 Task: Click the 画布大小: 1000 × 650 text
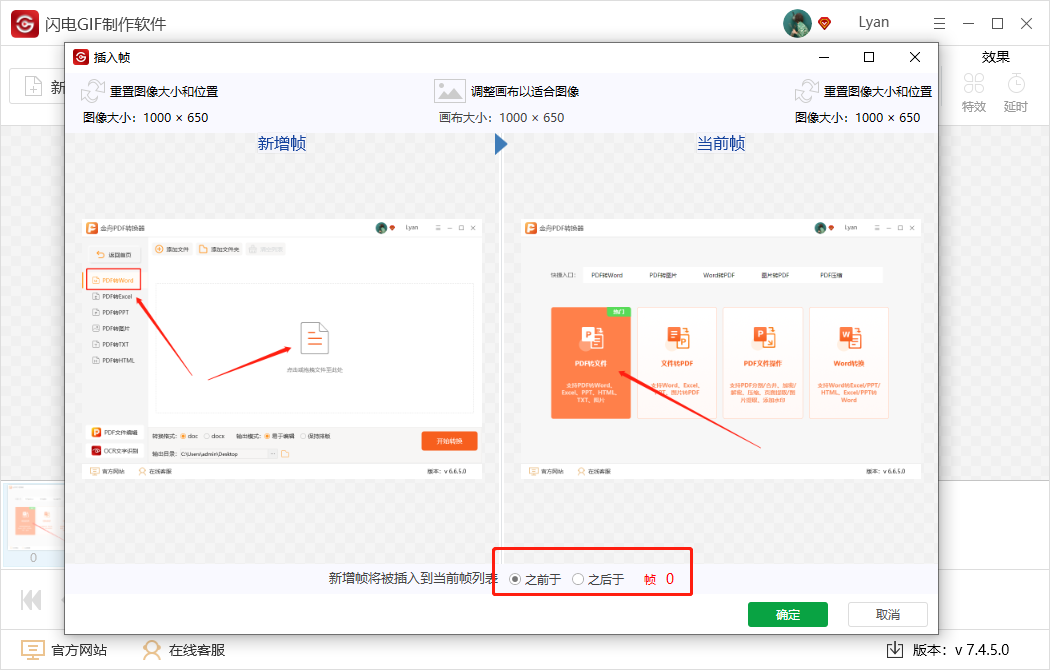tap(502, 118)
